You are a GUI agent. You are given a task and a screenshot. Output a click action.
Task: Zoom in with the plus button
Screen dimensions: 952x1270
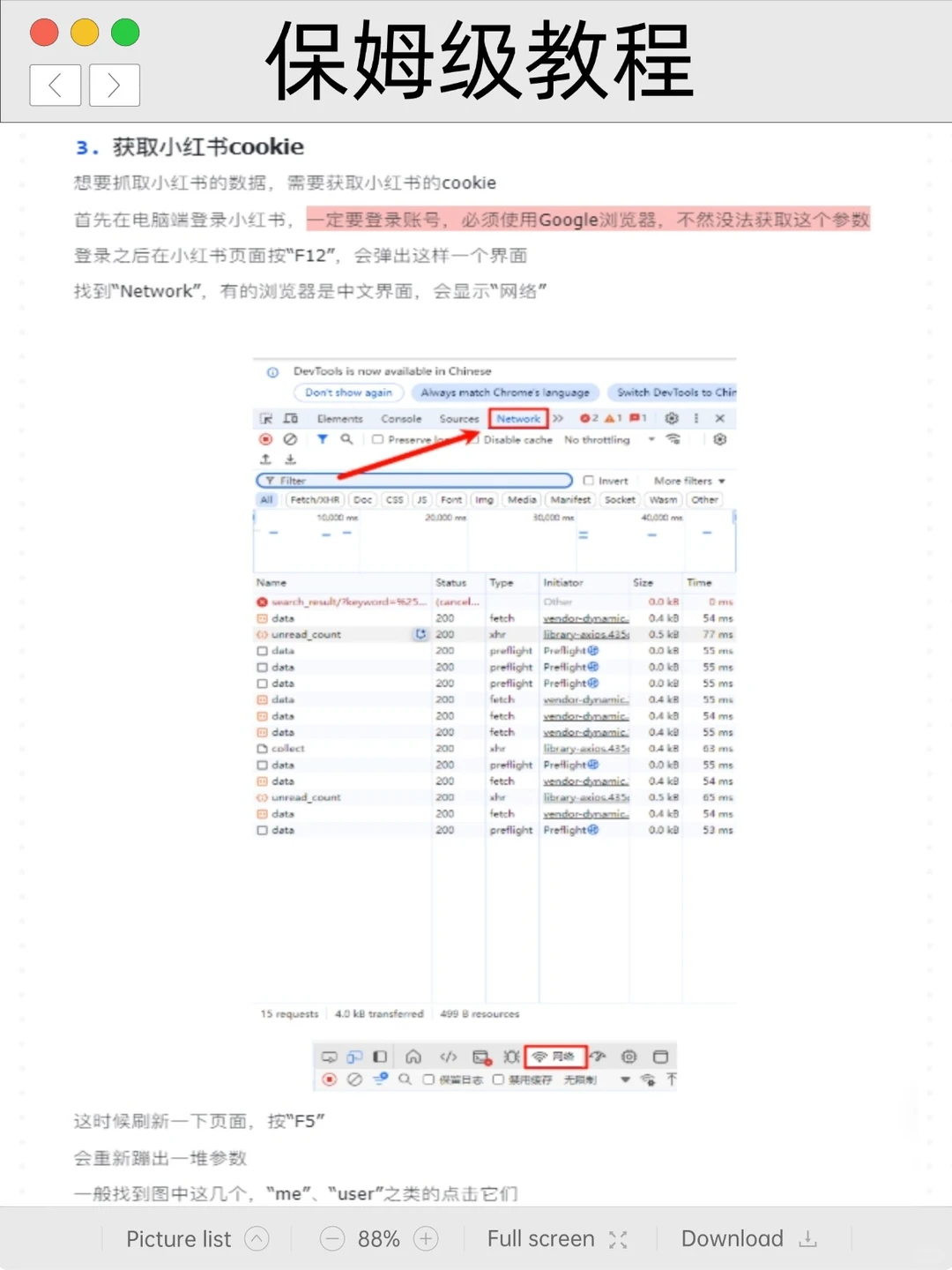(x=426, y=1239)
